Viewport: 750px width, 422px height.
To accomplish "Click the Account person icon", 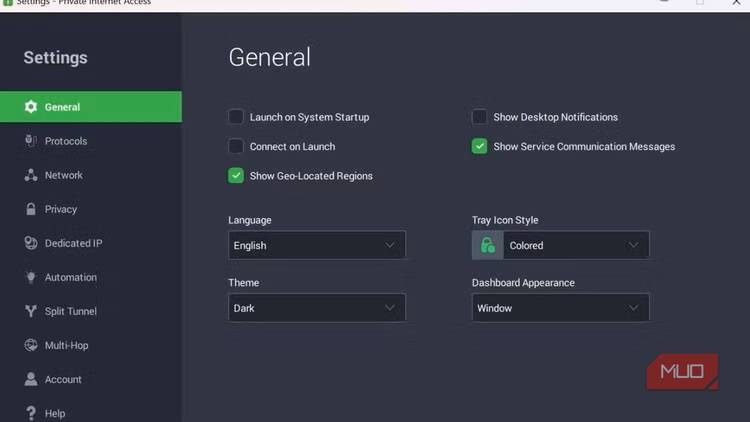I will 31,379.
